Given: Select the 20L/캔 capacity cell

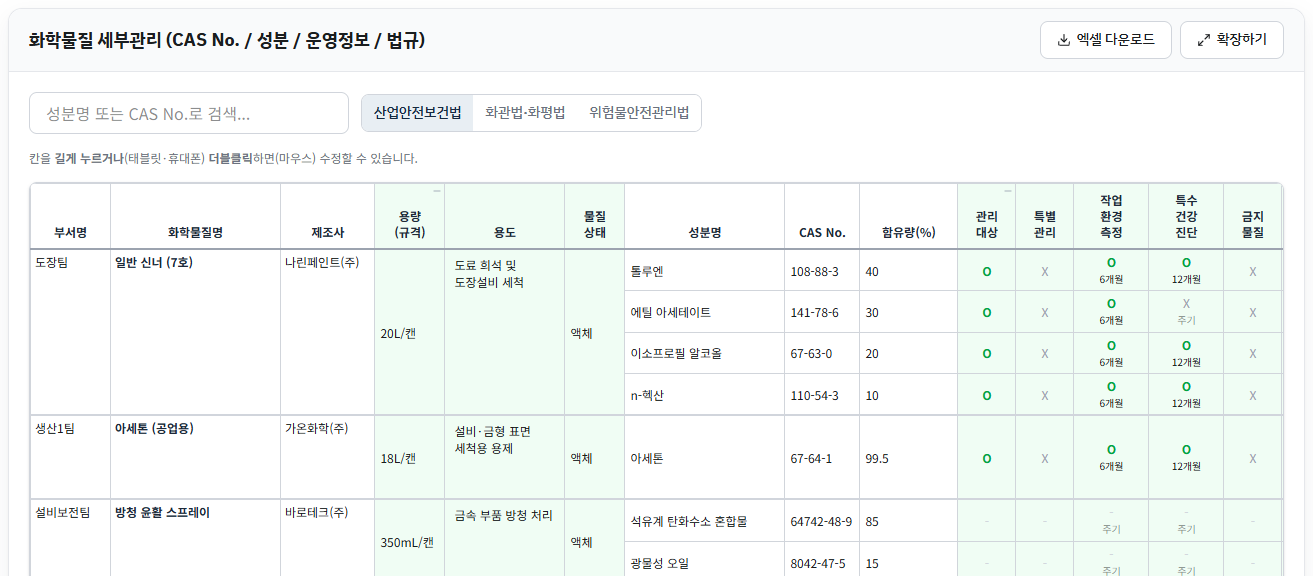Looking at the screenshot, I should 409,332.
